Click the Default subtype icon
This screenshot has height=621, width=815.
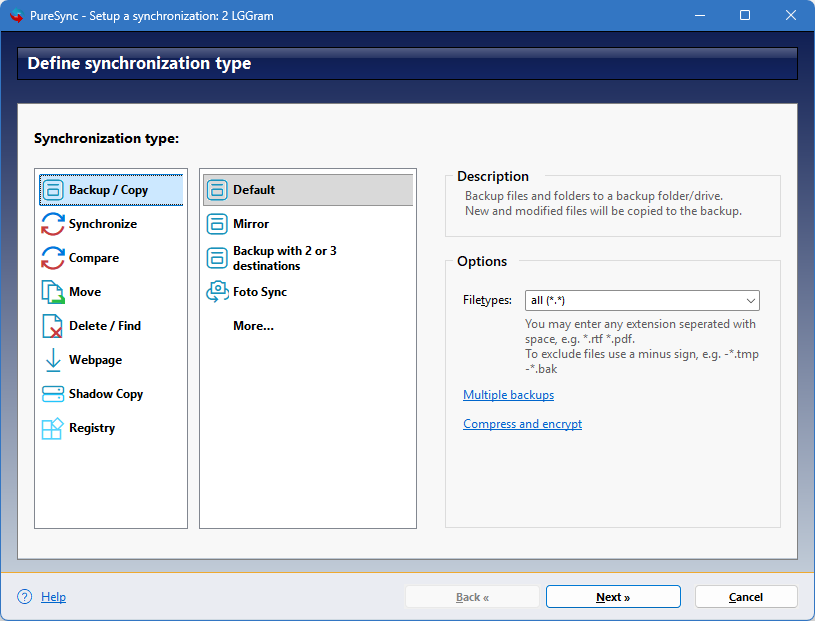(217, 190)
